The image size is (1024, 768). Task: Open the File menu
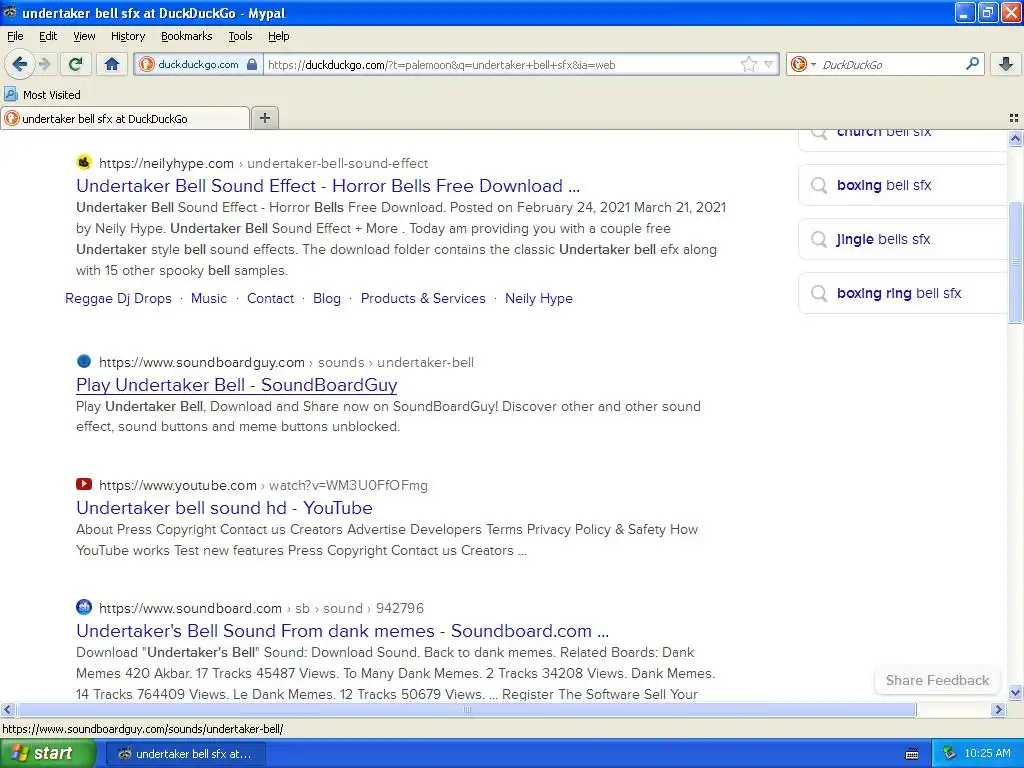point(15,36)
